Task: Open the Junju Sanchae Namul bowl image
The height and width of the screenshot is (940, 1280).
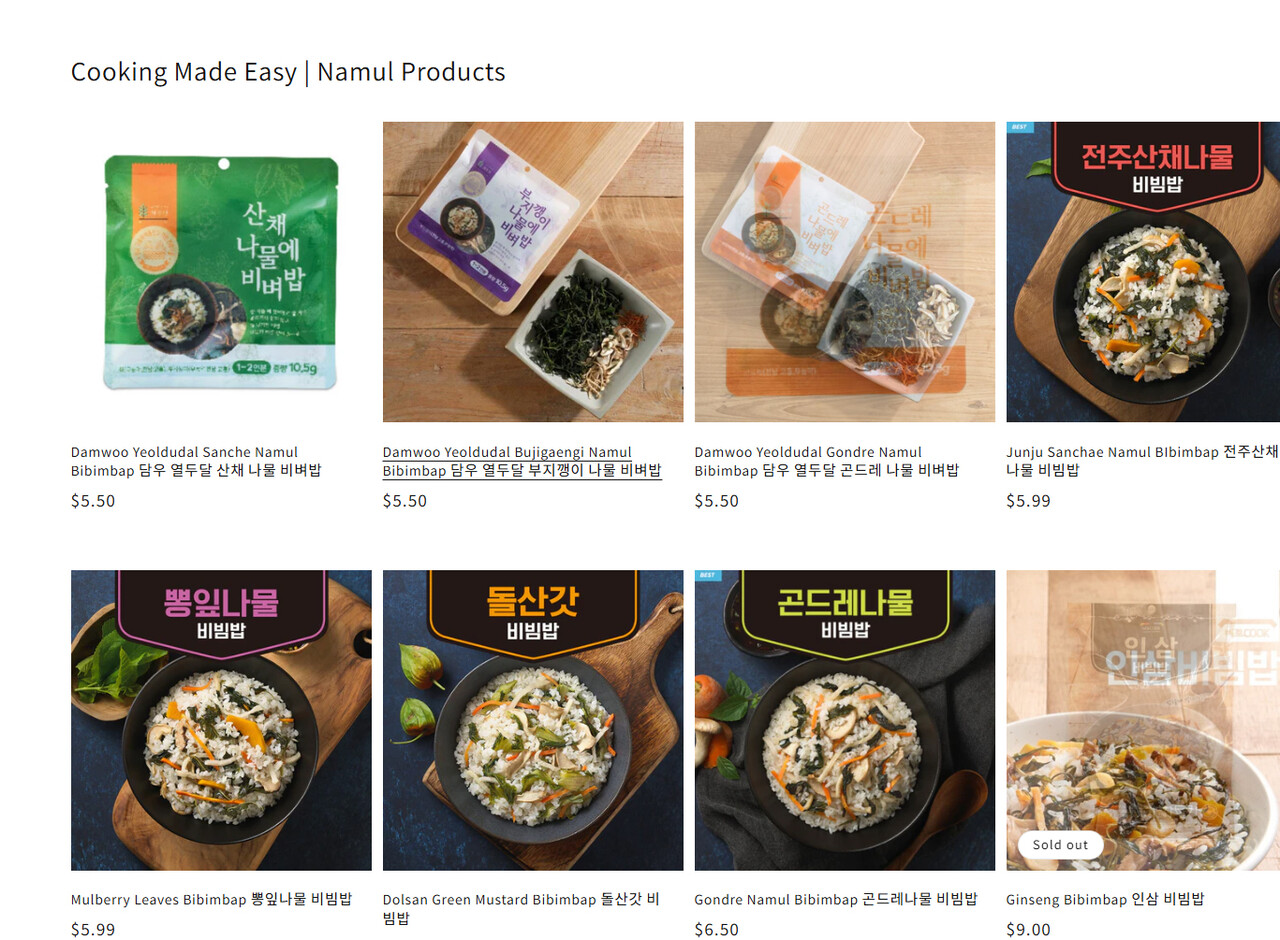Action: point(1143,272)
